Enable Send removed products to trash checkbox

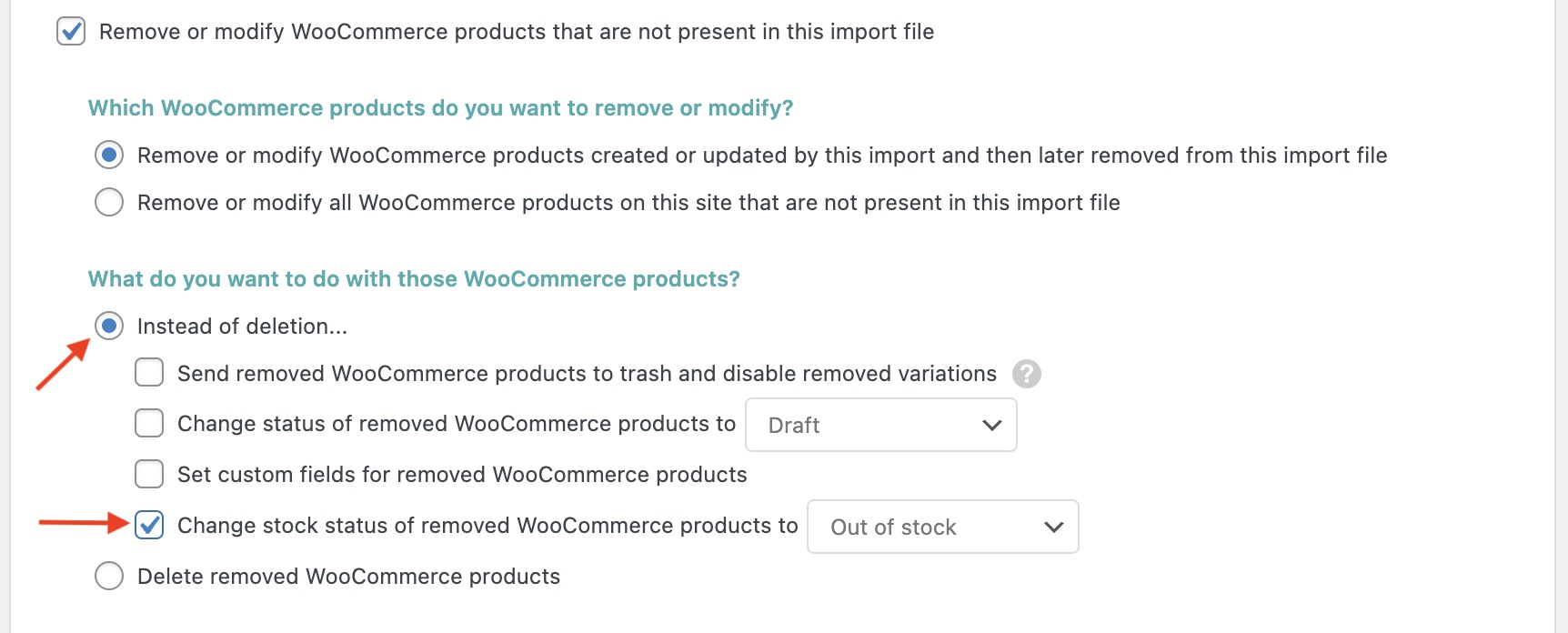coord(149,373)
